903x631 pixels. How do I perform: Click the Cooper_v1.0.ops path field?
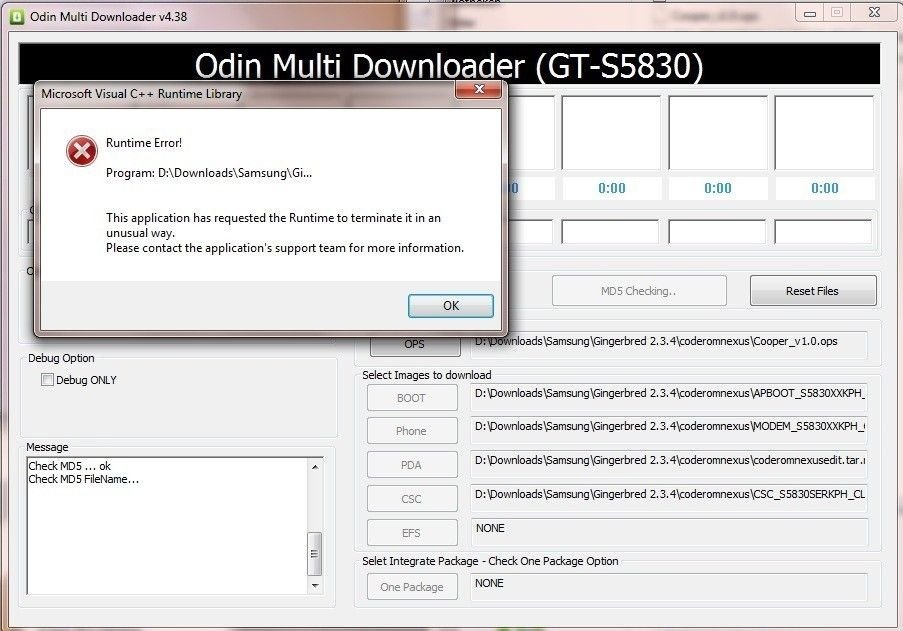669,345
